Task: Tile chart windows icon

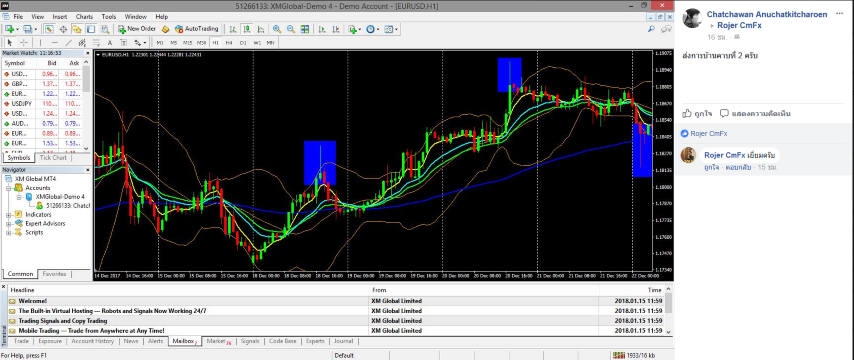Action: (304, 29)
